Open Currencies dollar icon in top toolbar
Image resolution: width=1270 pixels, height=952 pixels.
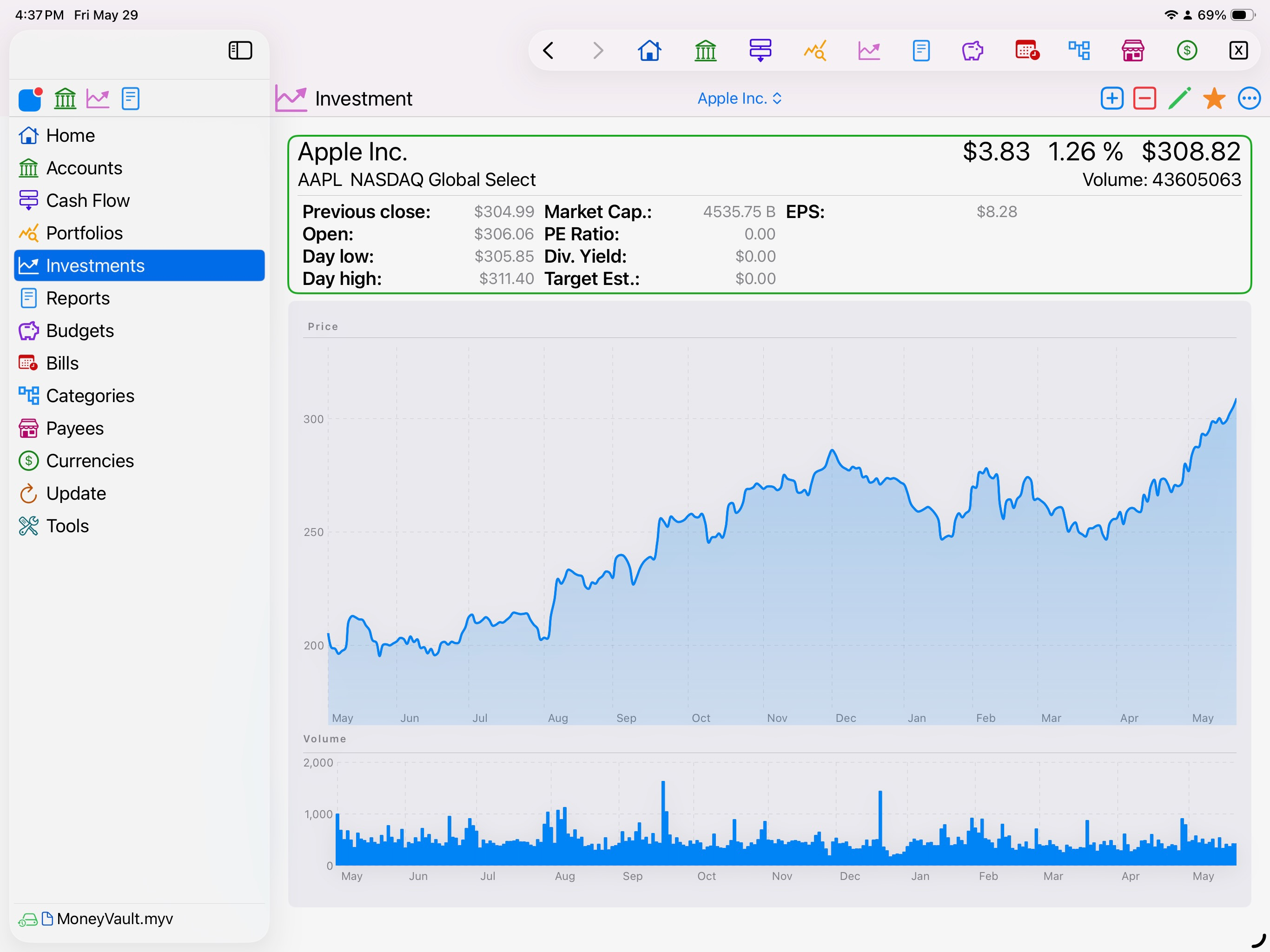click(x=1187, y=51)
